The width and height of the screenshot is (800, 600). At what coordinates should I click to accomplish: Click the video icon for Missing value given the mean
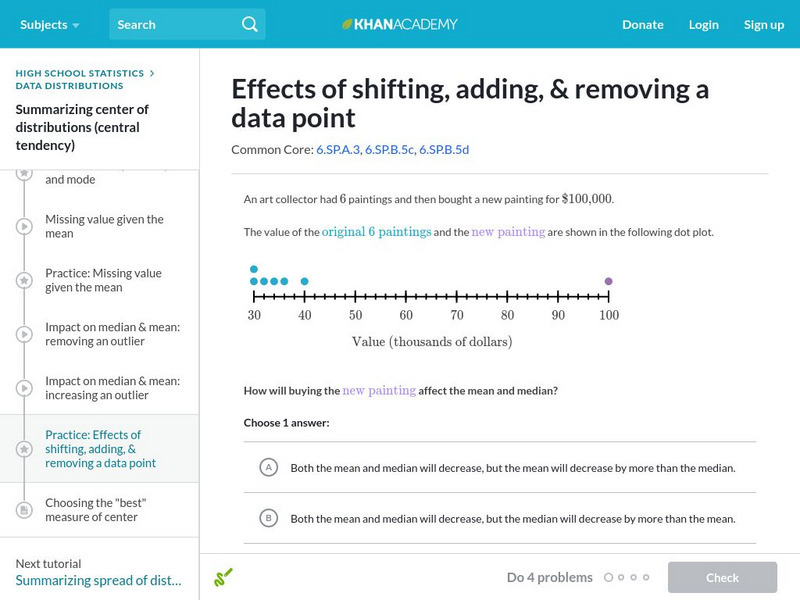tap(24, 227)
